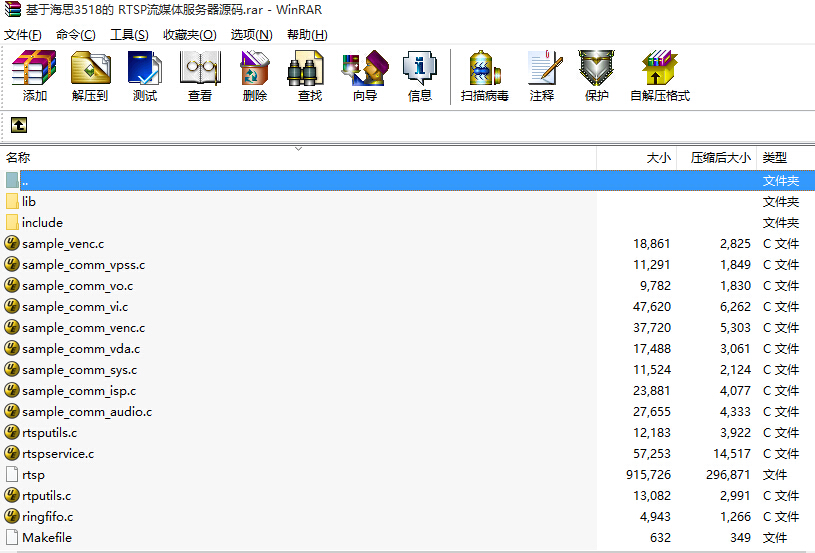
Task: Open the View (查看) toolbar icon
Action: tap(200, 68)
